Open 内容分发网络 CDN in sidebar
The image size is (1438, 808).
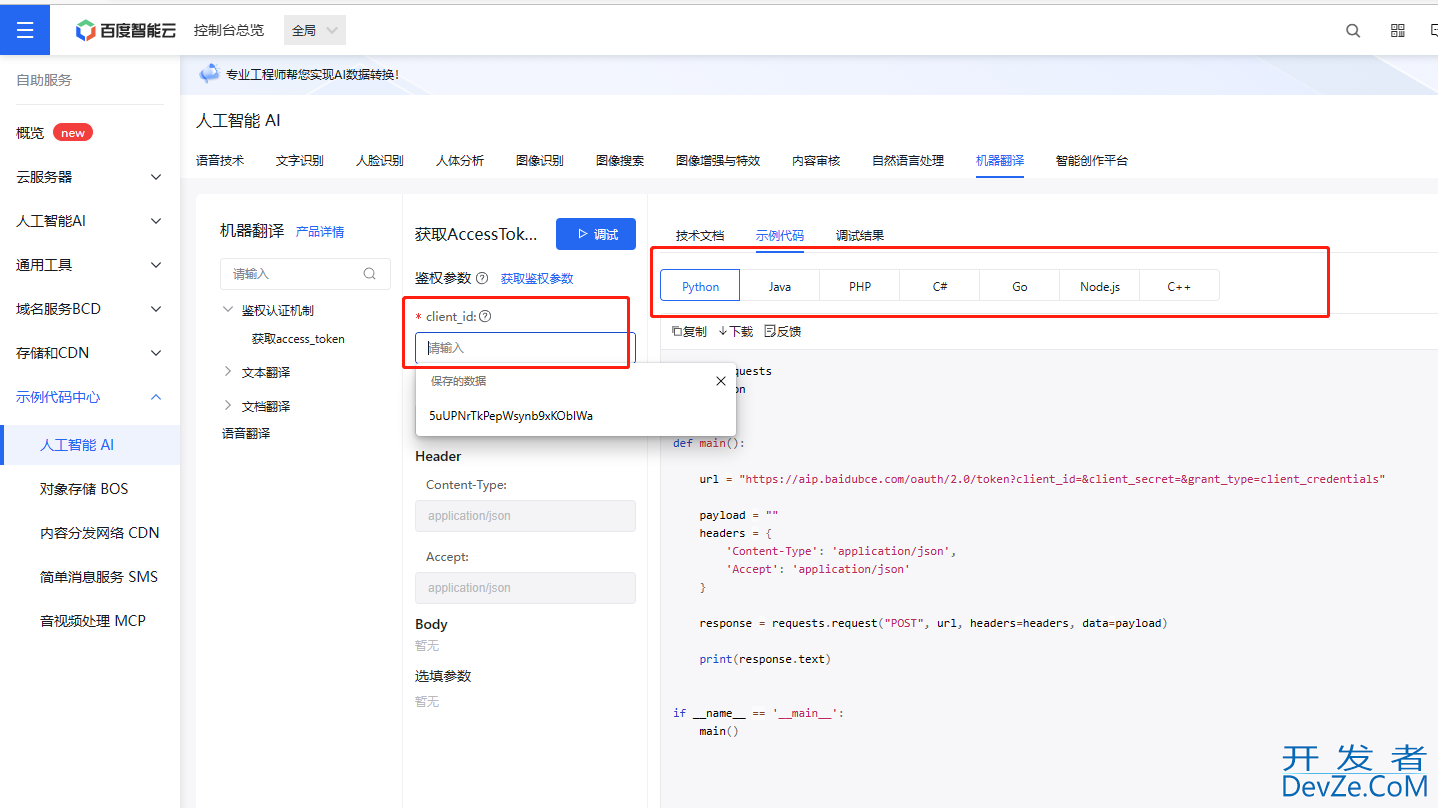99,533
